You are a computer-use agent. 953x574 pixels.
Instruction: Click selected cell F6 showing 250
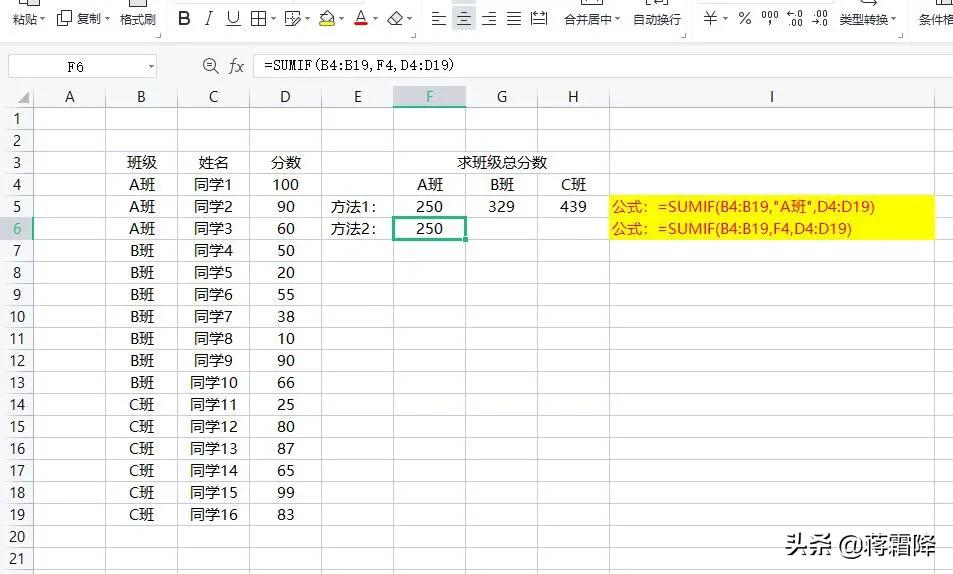430,229
